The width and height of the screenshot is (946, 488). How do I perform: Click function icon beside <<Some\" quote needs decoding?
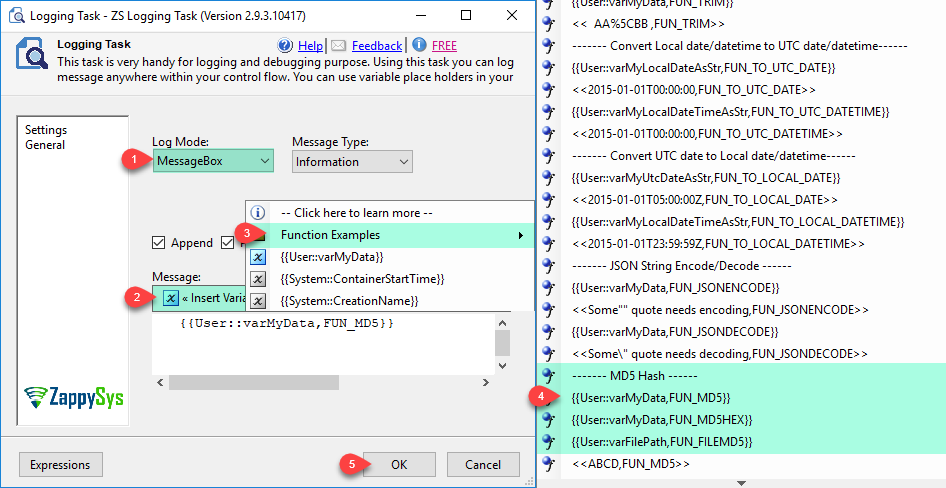point(548,353)
